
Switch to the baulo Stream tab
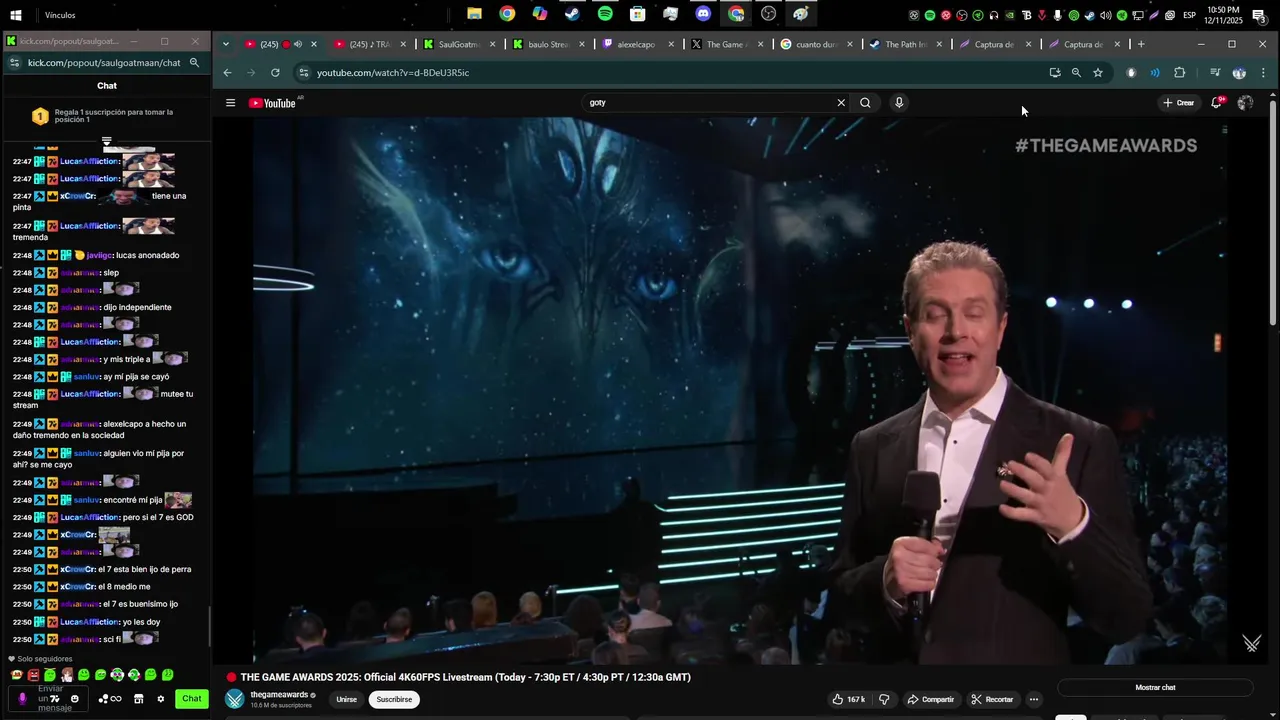pos(548,44)
